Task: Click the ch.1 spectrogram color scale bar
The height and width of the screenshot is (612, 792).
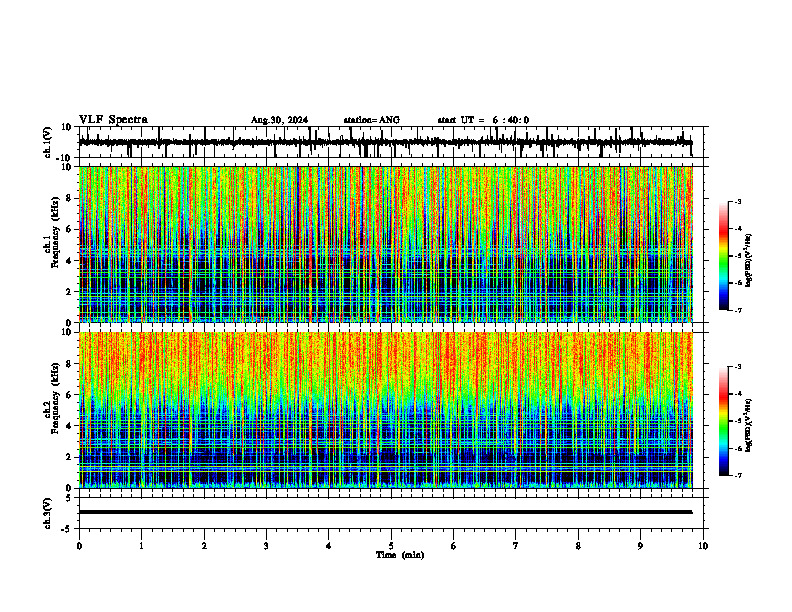Action: coord(723,256)
